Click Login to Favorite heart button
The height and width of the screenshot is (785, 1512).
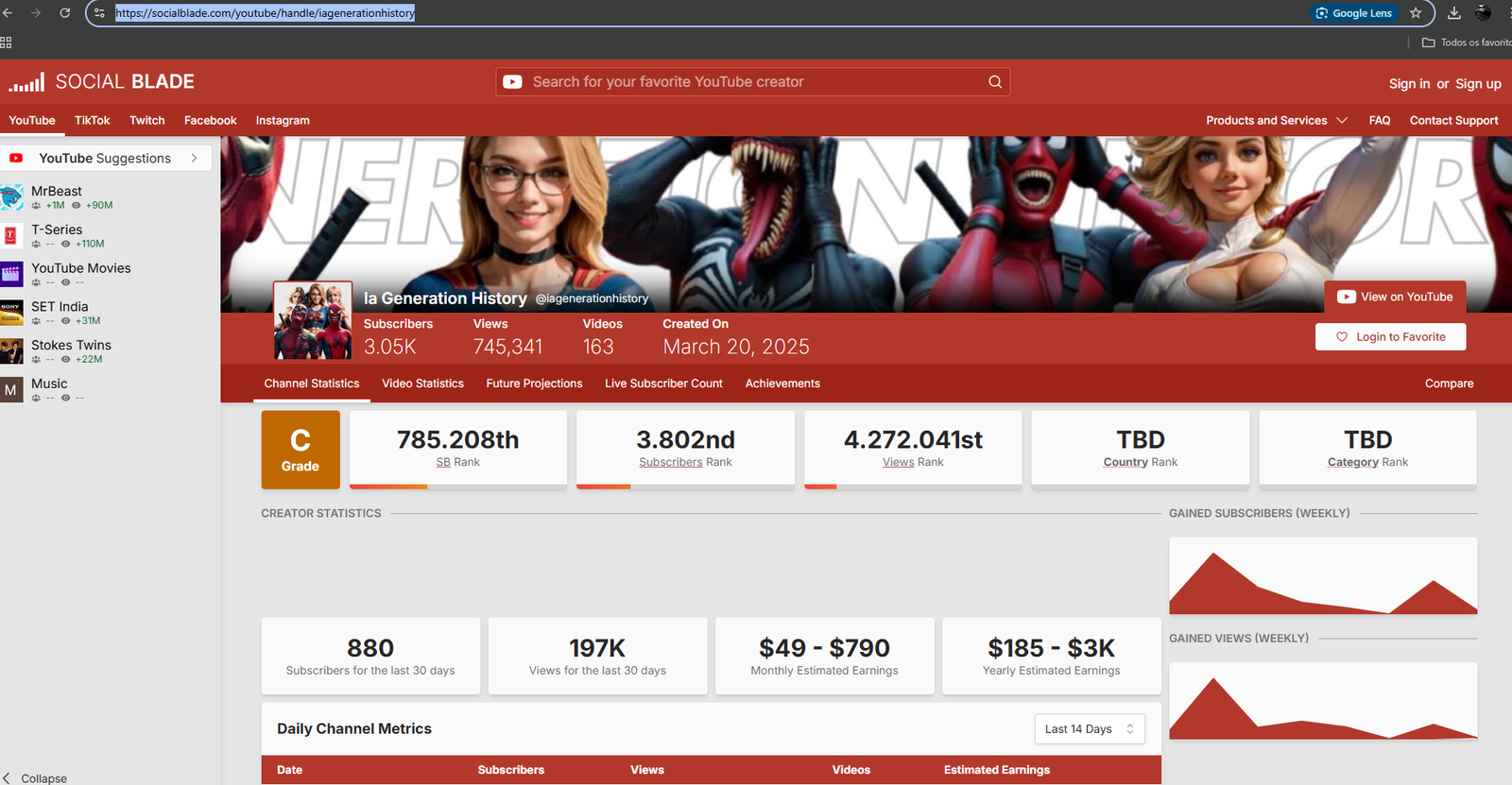coord(1390,337)
